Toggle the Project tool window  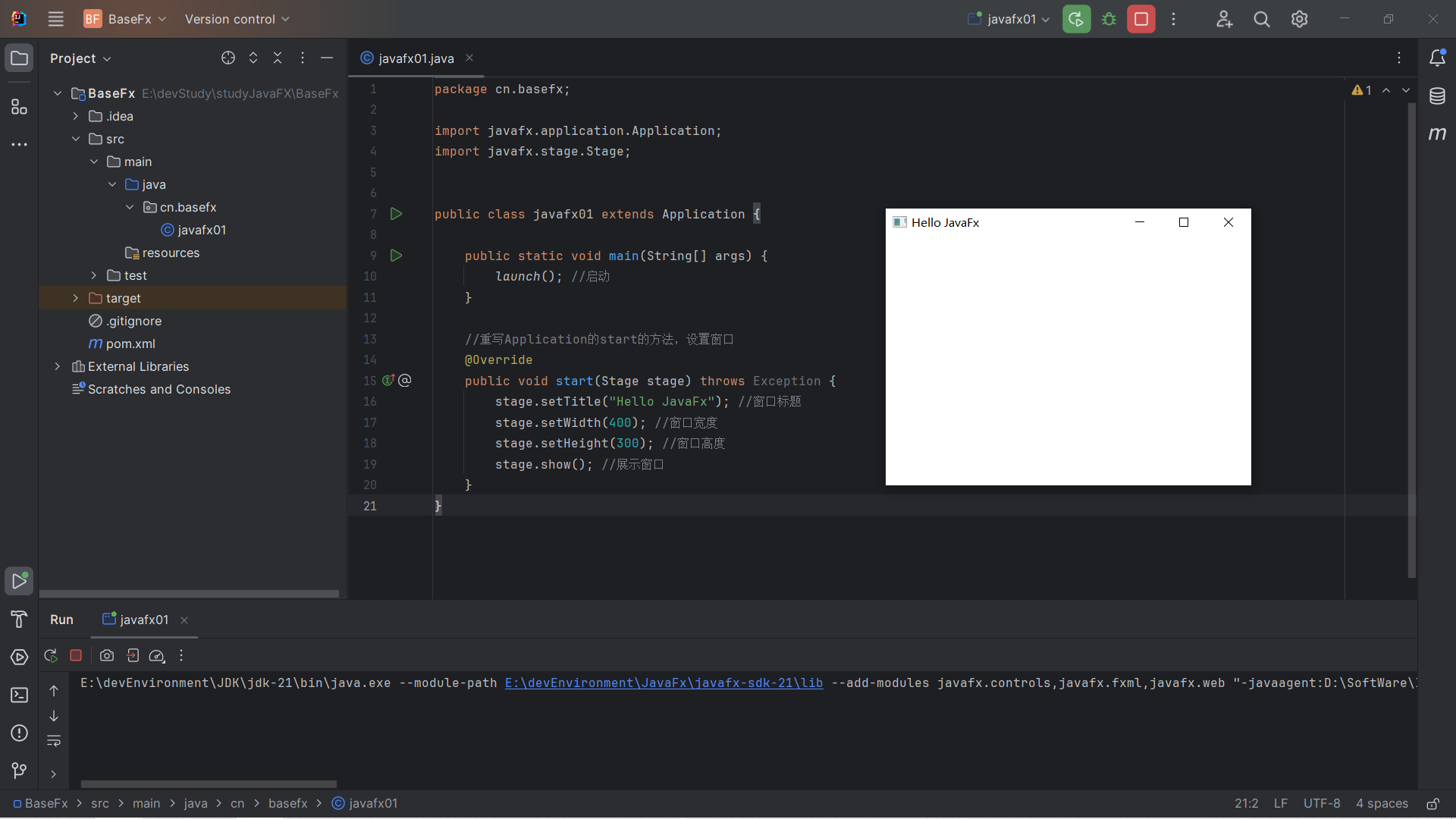tap(20, 58)
